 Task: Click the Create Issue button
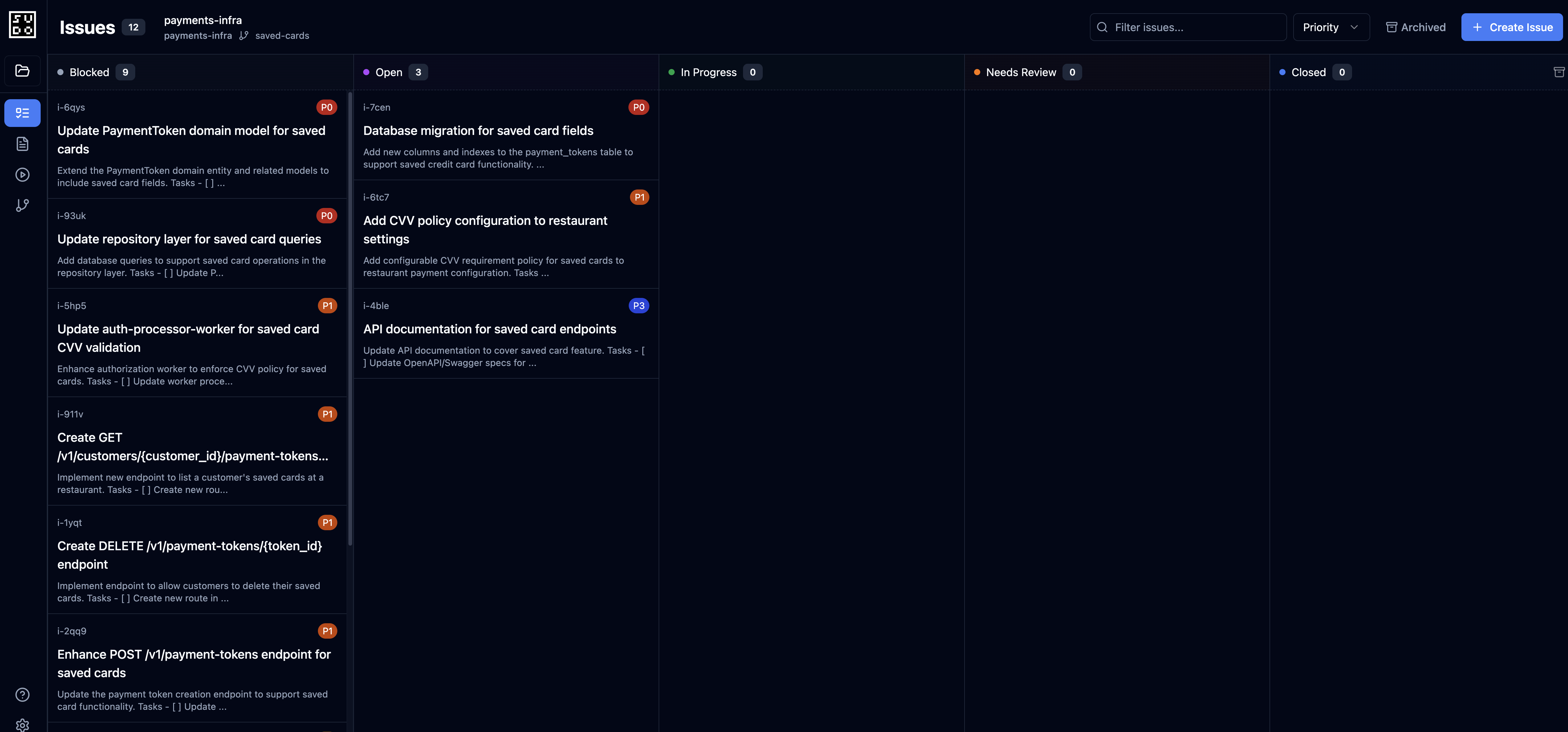pos(1512,27)
